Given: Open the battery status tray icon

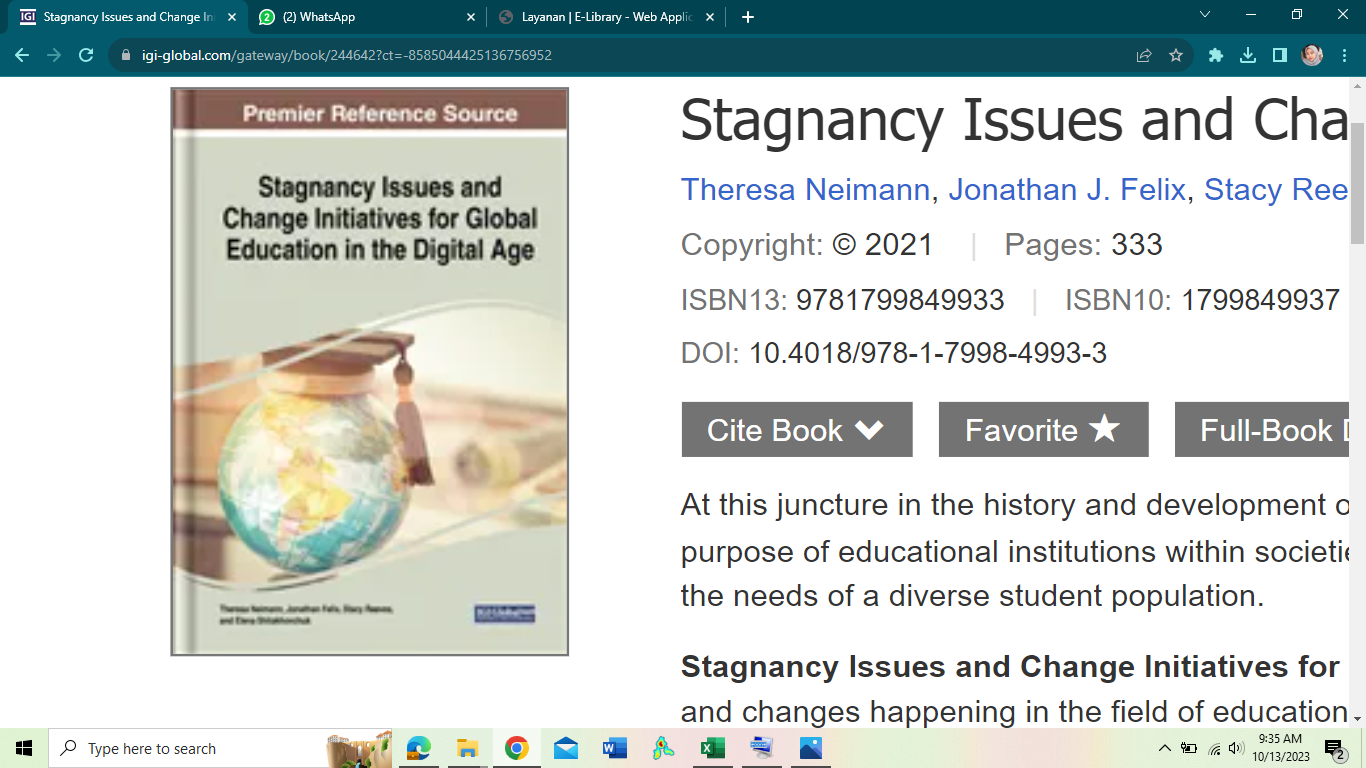Looking at the screenshot, I should tap(1189, 748).
